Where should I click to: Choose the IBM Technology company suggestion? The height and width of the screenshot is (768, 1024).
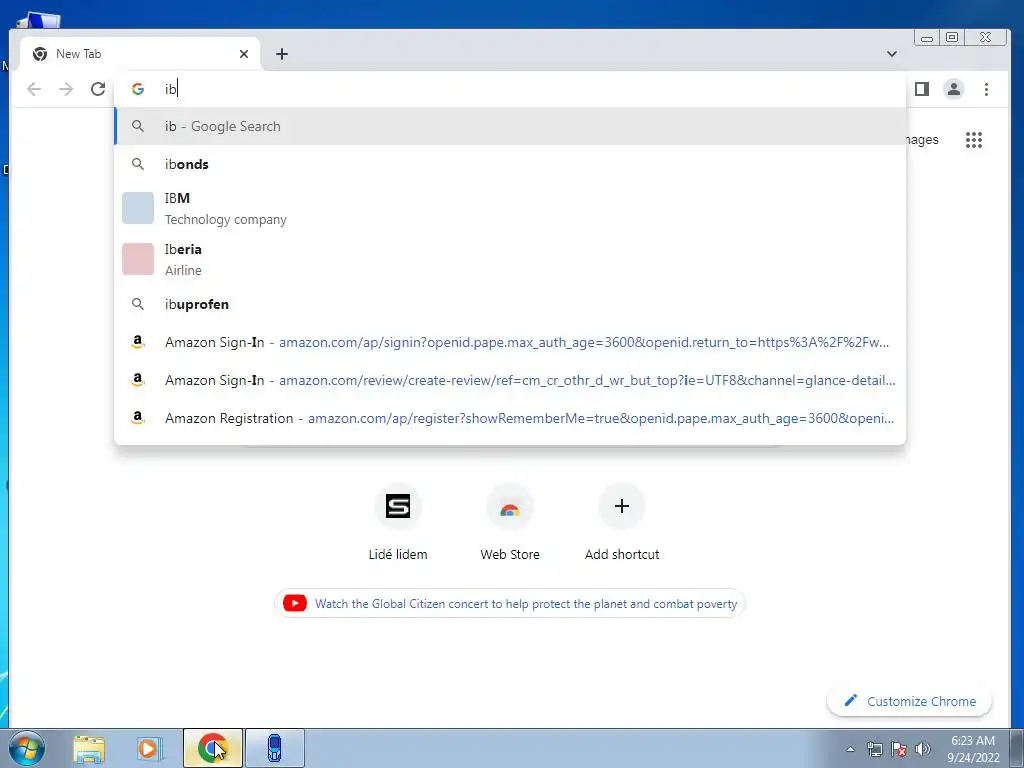[x=510, y=208]
